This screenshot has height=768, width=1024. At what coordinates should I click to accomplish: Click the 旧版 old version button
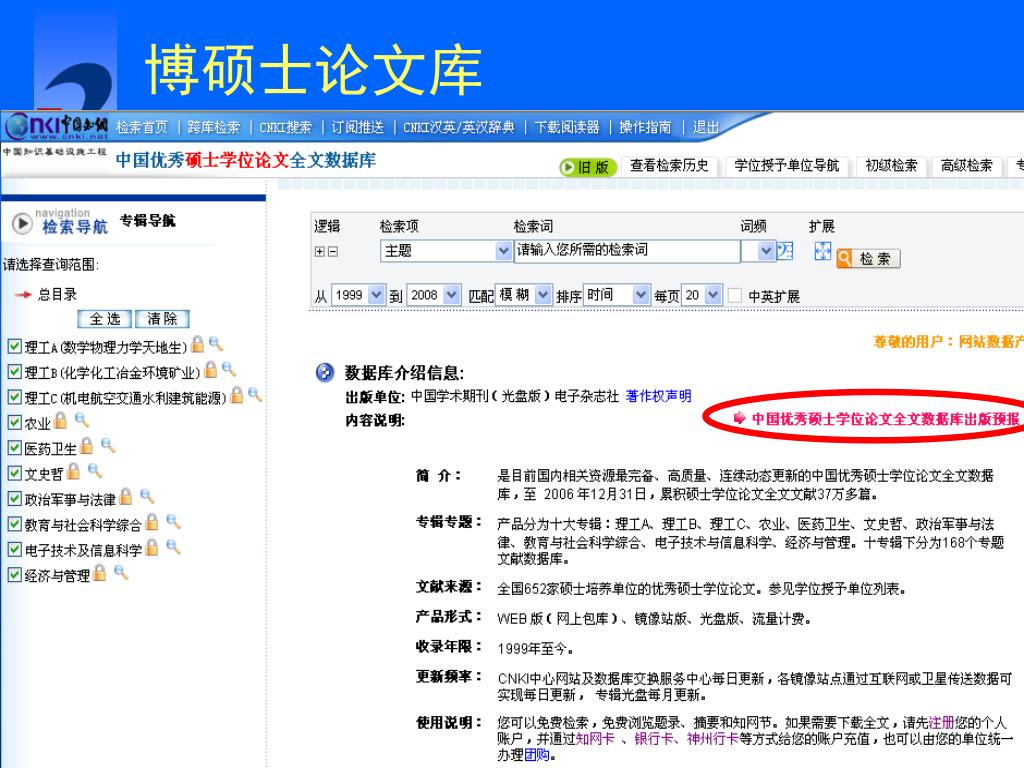tap(588, 167)
